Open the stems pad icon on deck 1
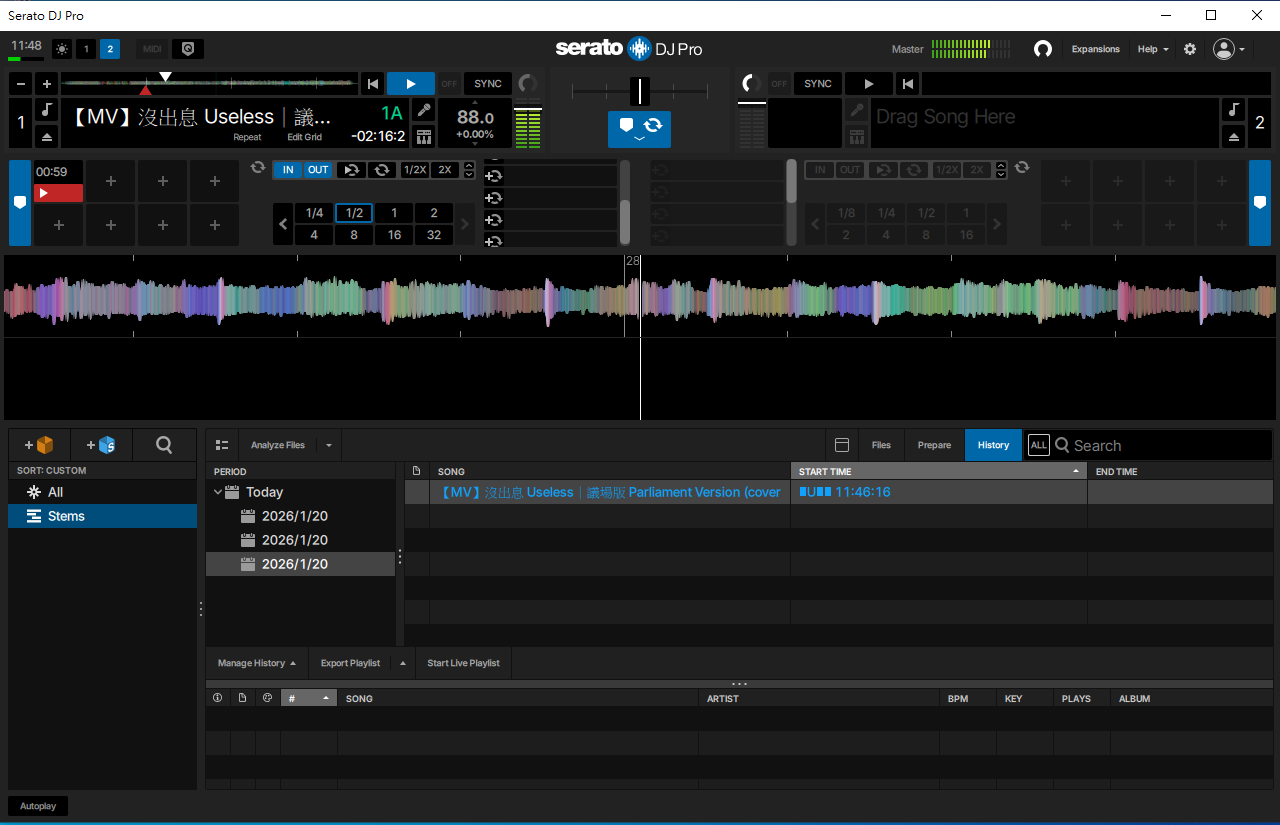 [x=424, y=137]
